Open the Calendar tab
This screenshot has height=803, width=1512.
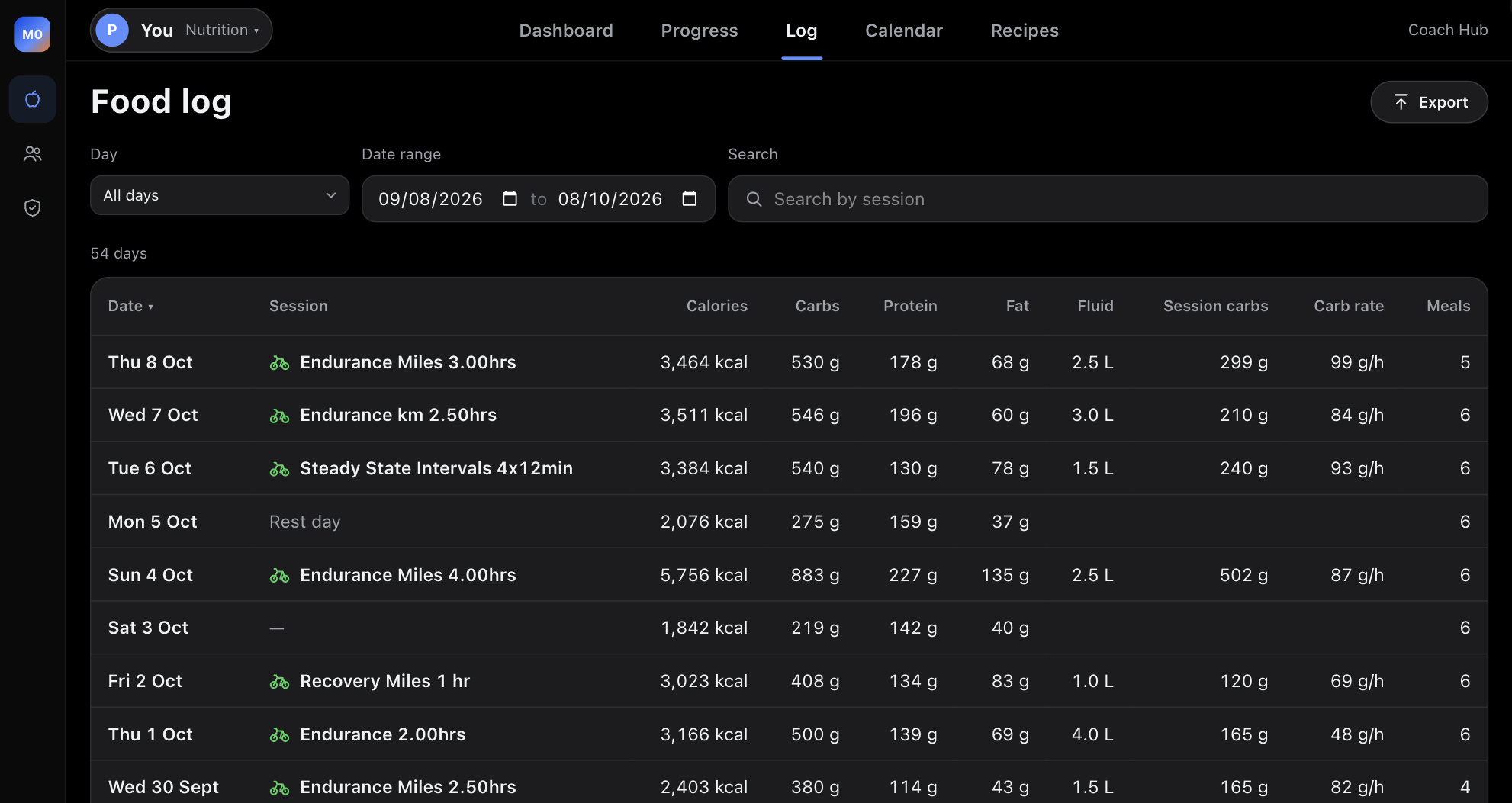point(904,31)
